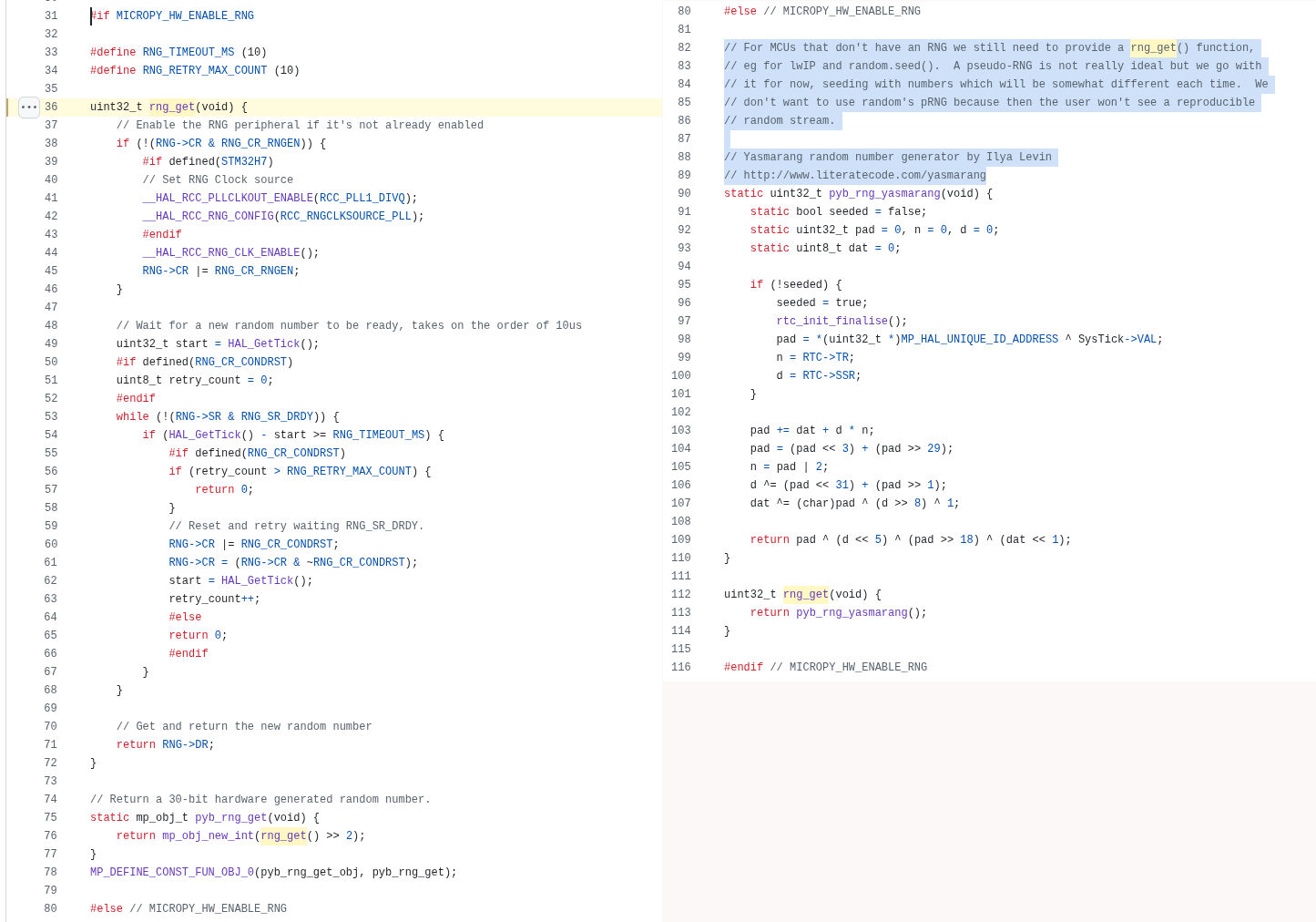Click RNG_RETRY_MAX_COUNT in the if on line 56

point(350,471)
